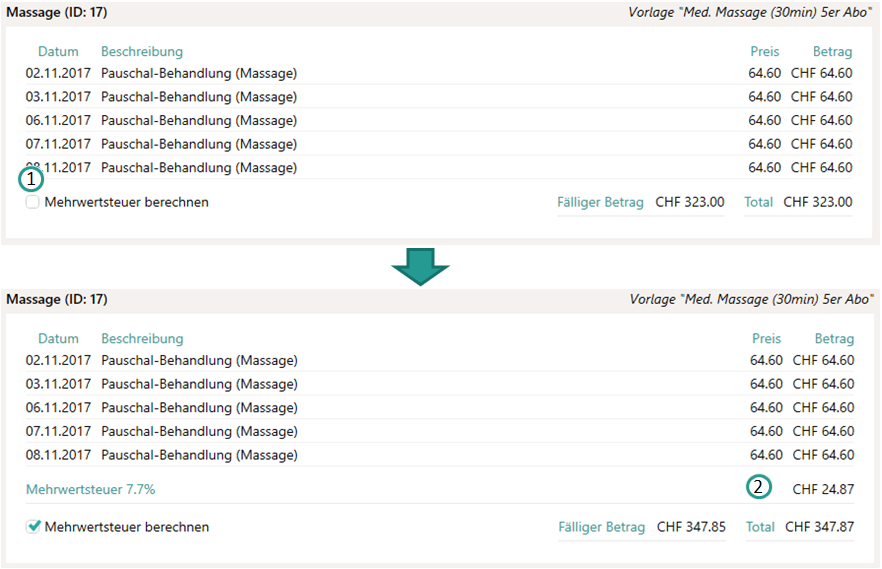Click the upper Massage (ID: 17) panel title

click(x=57, y=13)
